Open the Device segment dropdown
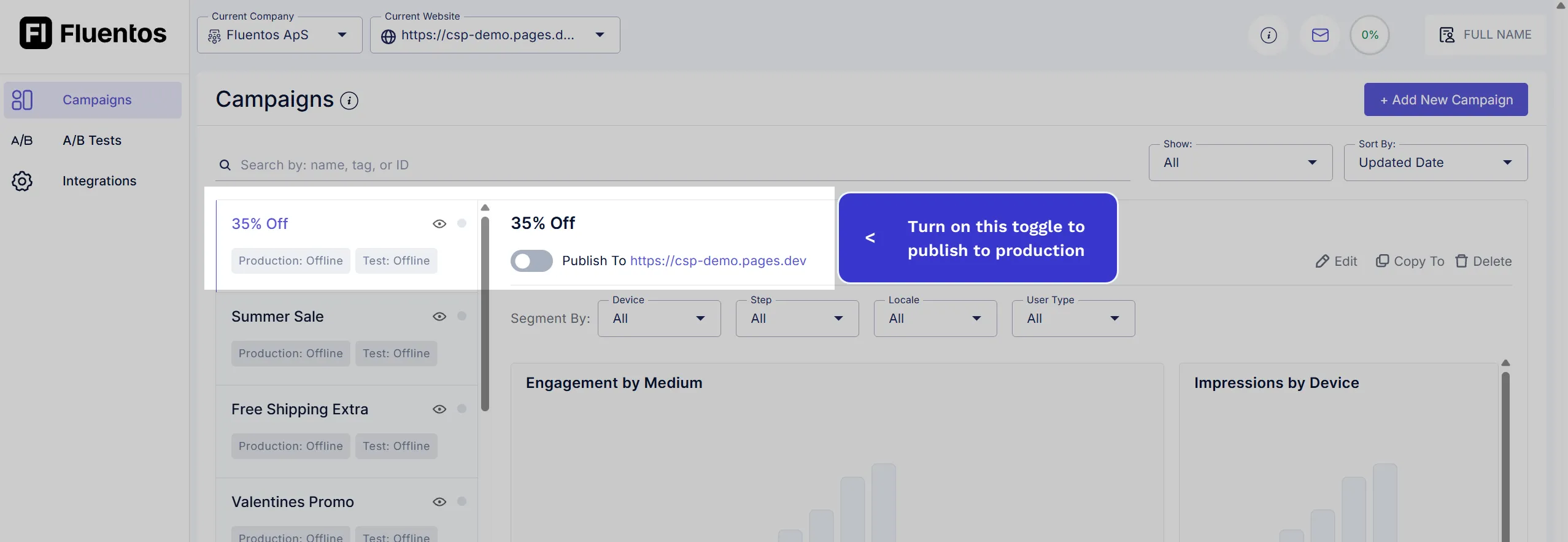The image size is (1568, 542). [658, 319]
